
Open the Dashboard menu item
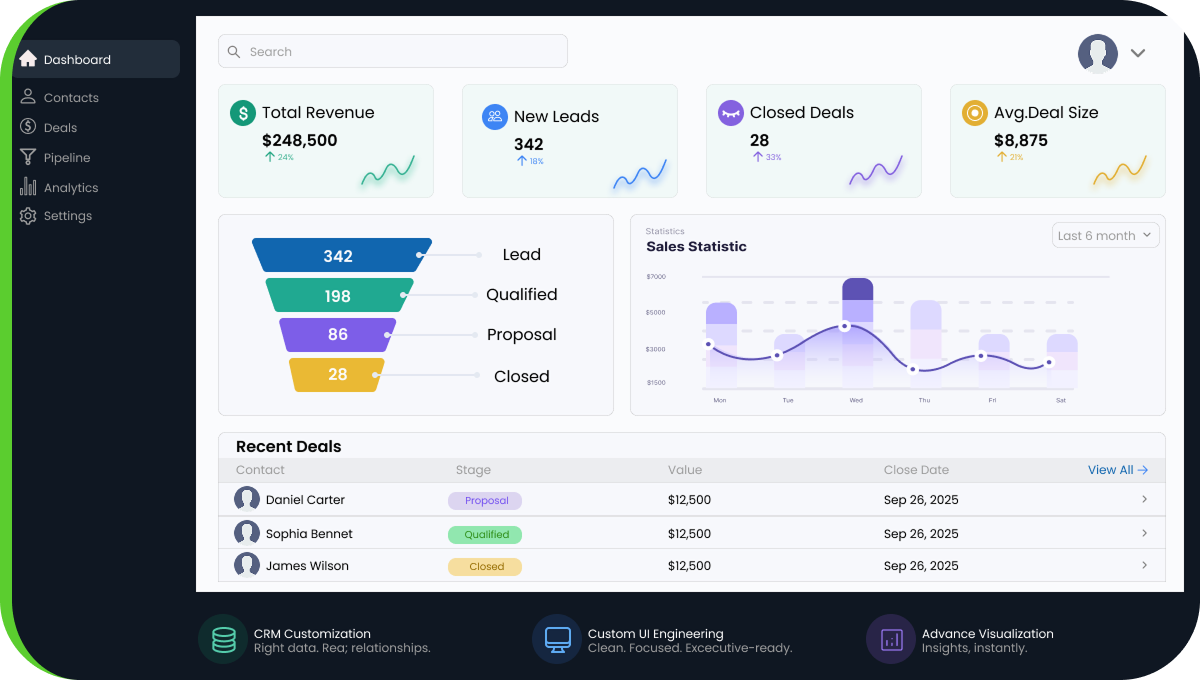(x=96, y=59)
